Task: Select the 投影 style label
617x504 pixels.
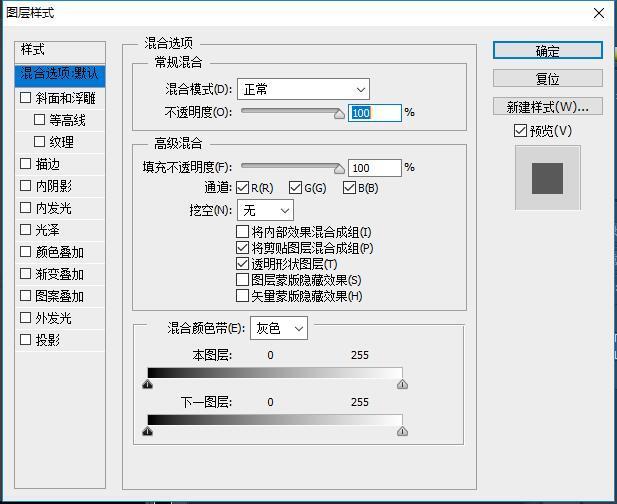Action: click(x=48, y=340)
